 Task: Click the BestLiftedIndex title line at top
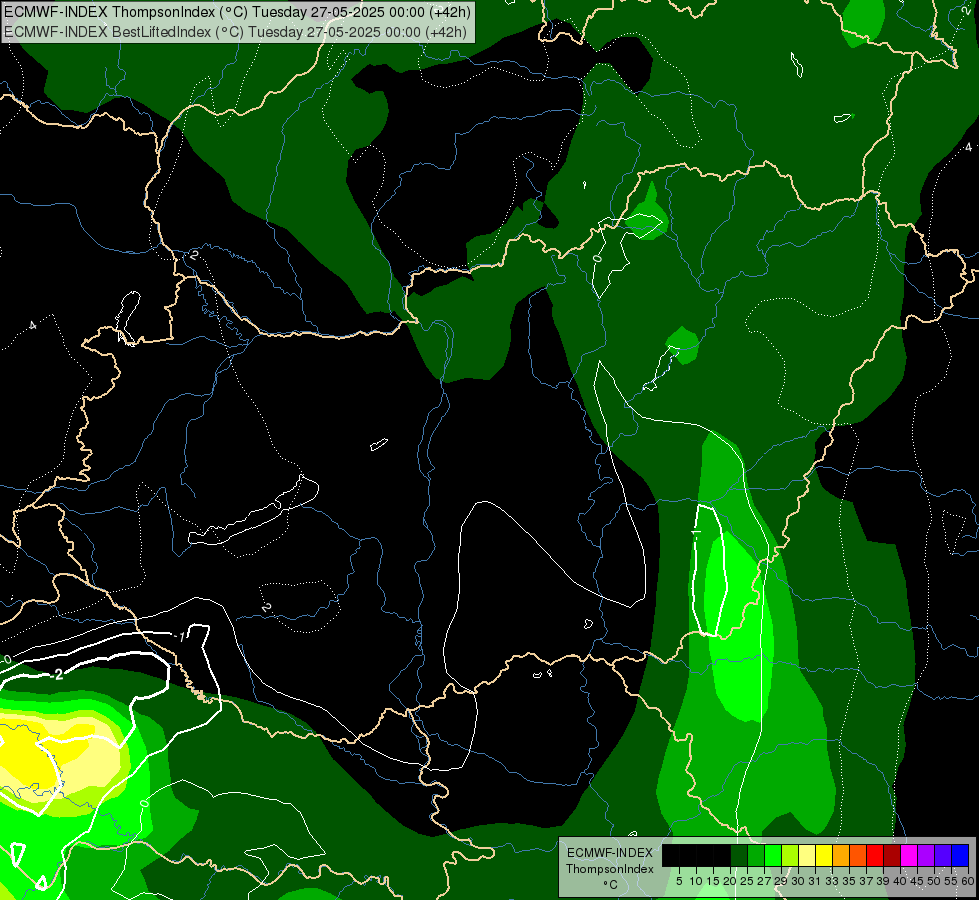235,32
